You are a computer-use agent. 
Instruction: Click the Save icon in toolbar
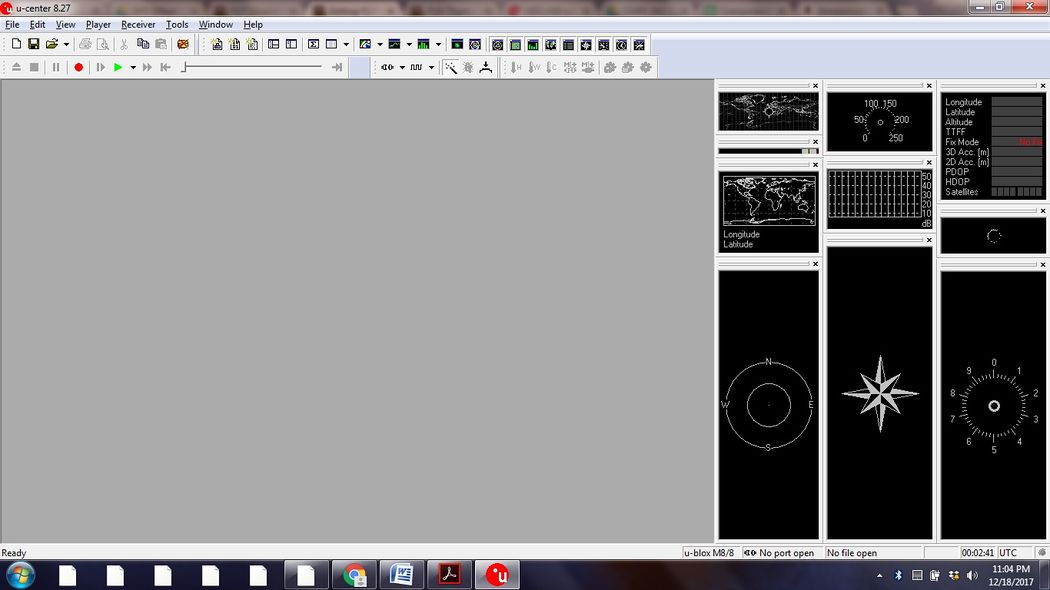pyautogui.click(x=33, y=44)
